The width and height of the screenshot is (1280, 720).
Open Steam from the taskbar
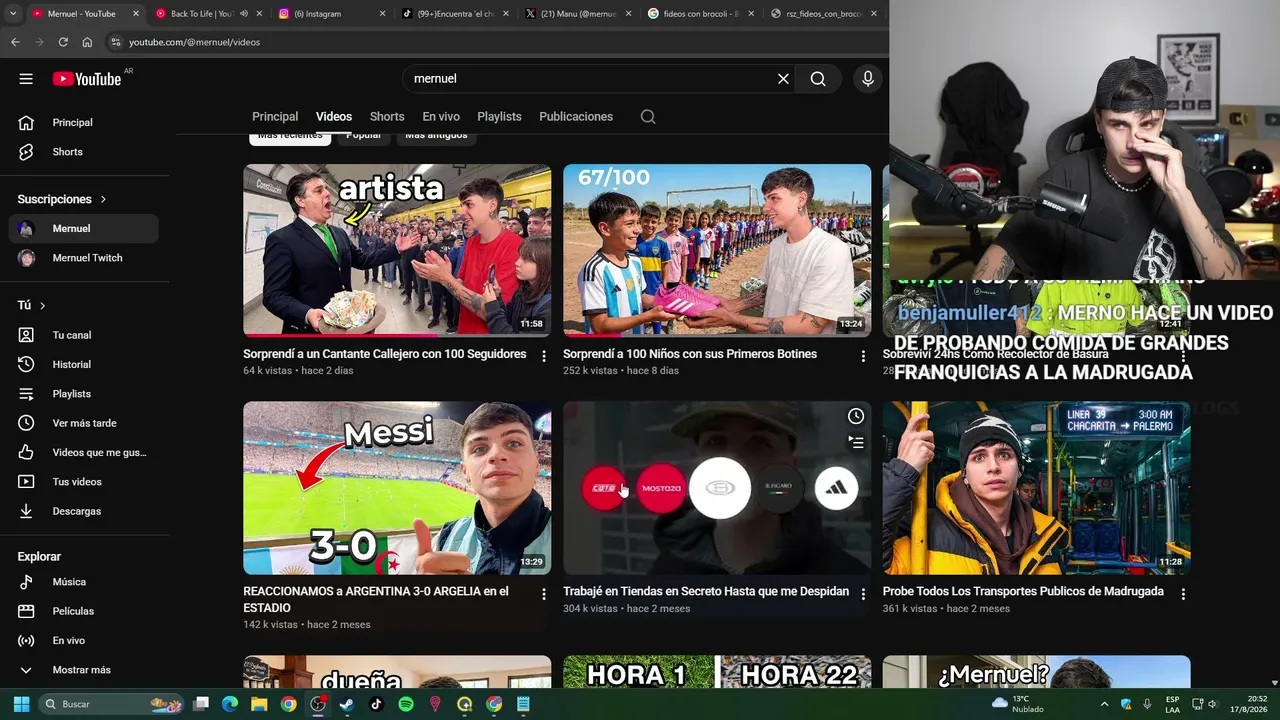coord(346,704)
